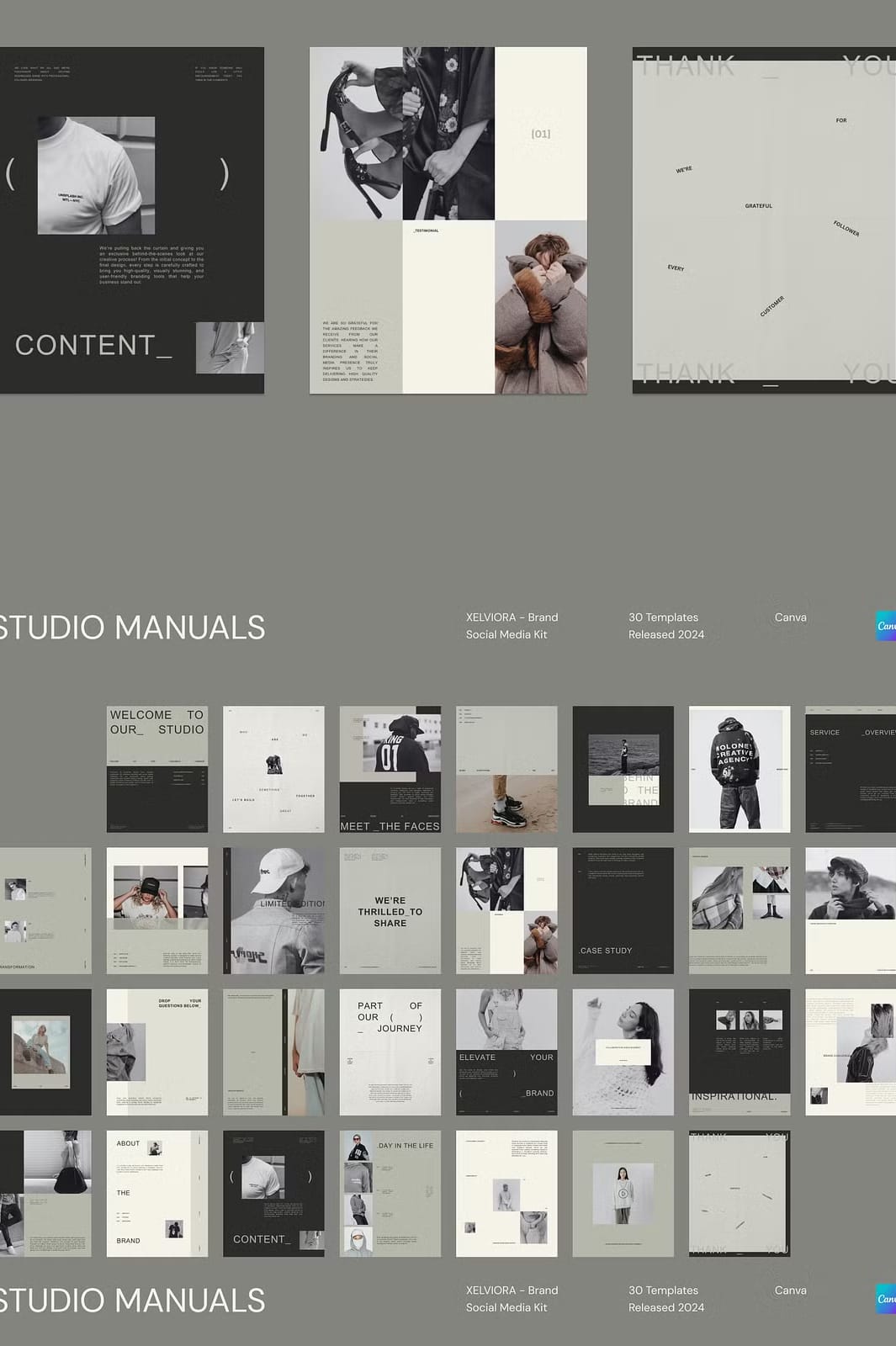Open the dark template with framed rock photo
The width and height of the screenshot is (896, 1346).
tap(45, 1052)
